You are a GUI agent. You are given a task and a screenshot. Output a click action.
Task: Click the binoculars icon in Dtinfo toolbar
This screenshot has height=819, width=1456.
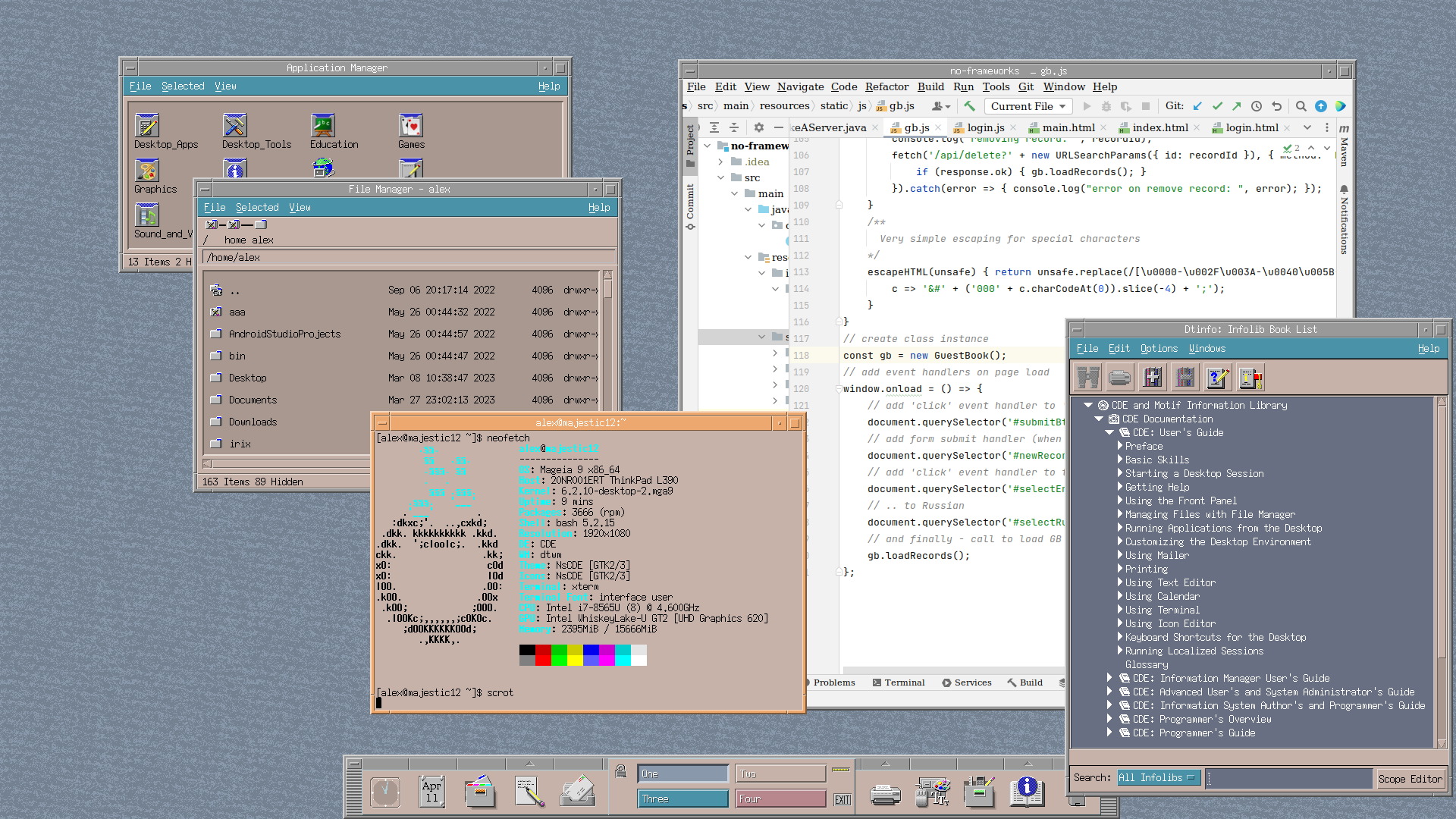point(1087,377)
